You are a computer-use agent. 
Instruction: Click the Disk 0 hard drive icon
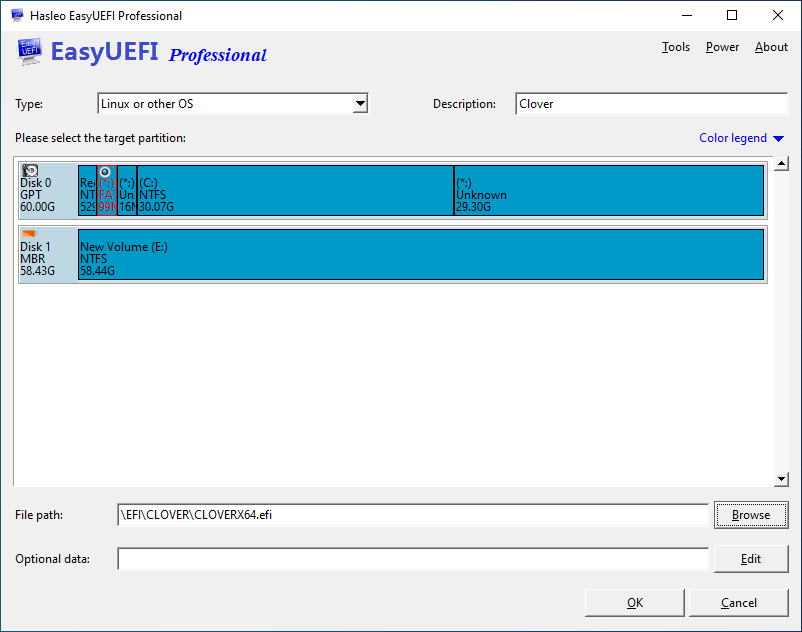pos(30,170)
